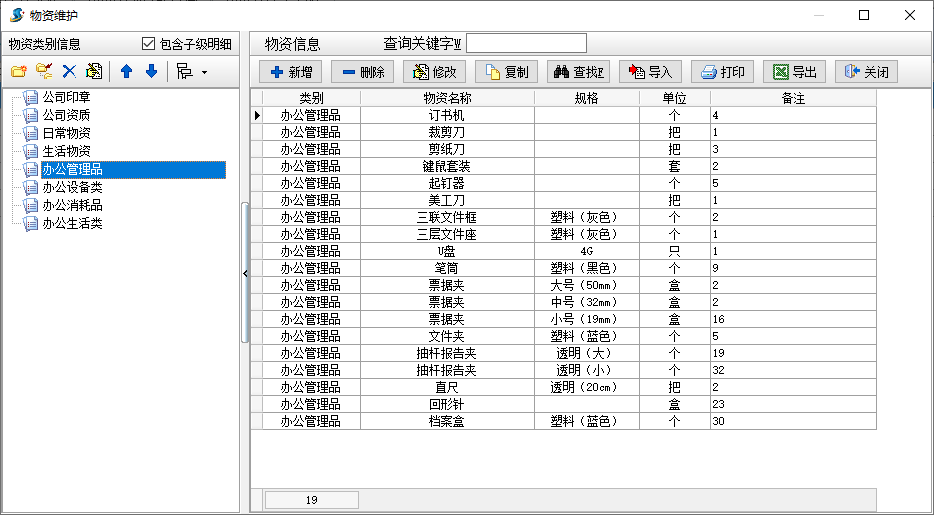Move category down with blue arrow

point(151,71)
